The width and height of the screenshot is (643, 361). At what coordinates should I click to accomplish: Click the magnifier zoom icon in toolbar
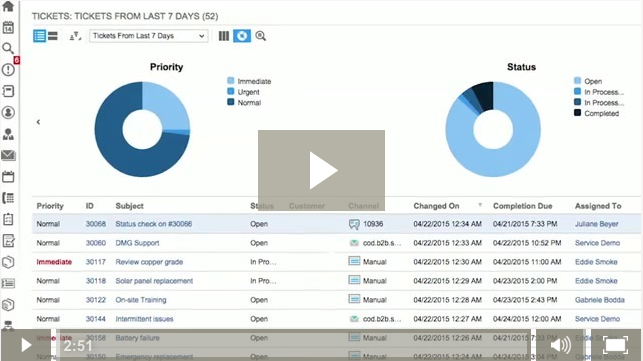(x=260, y=36)
